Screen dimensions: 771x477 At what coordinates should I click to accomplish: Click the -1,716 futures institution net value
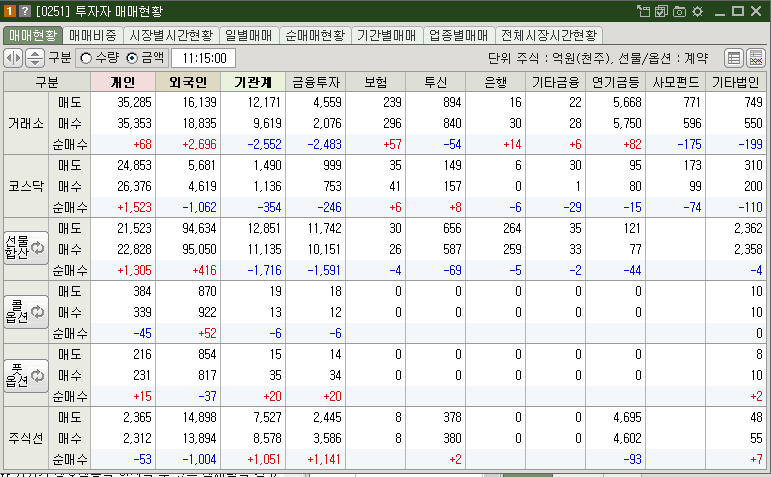point(264,270)
